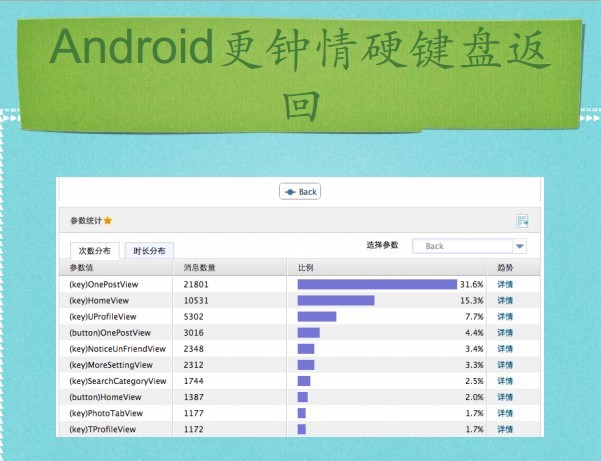601x461 pixels.
Task: Switch to the 次数分布 tab
Action: [95, 251]
